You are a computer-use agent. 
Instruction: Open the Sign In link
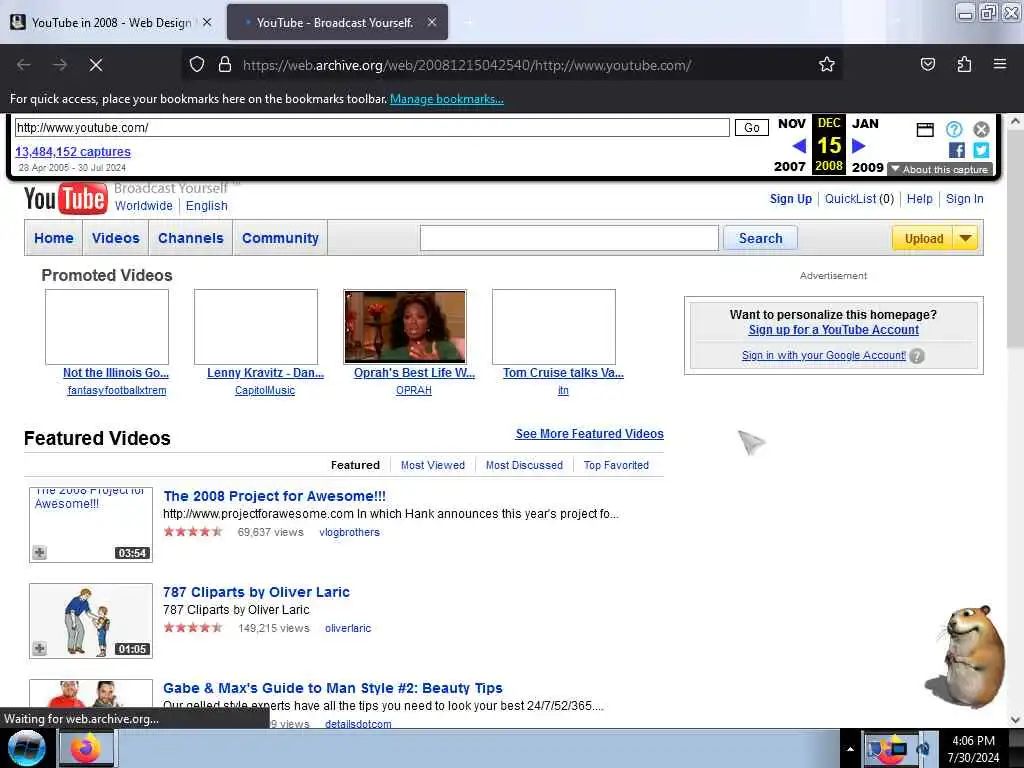click(964, 199)
